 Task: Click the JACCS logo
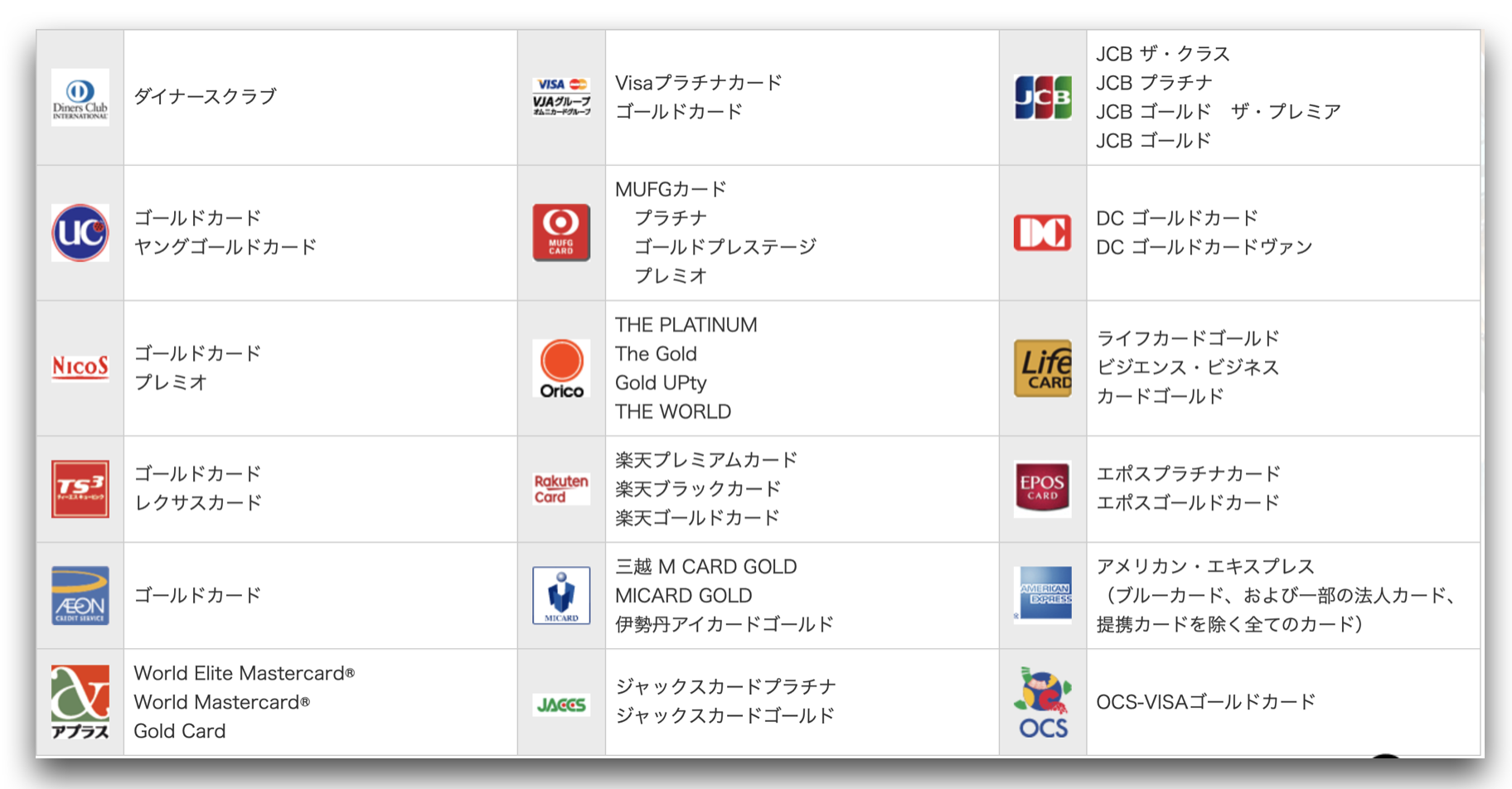[x=561, y=705]
